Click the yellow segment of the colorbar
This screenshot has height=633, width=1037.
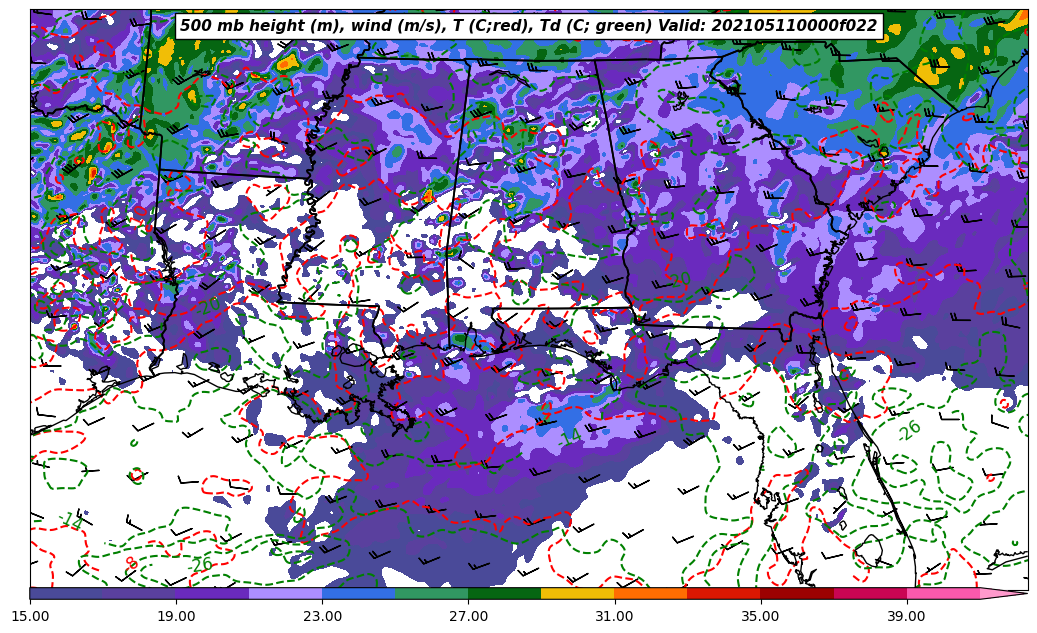[577, 593]
